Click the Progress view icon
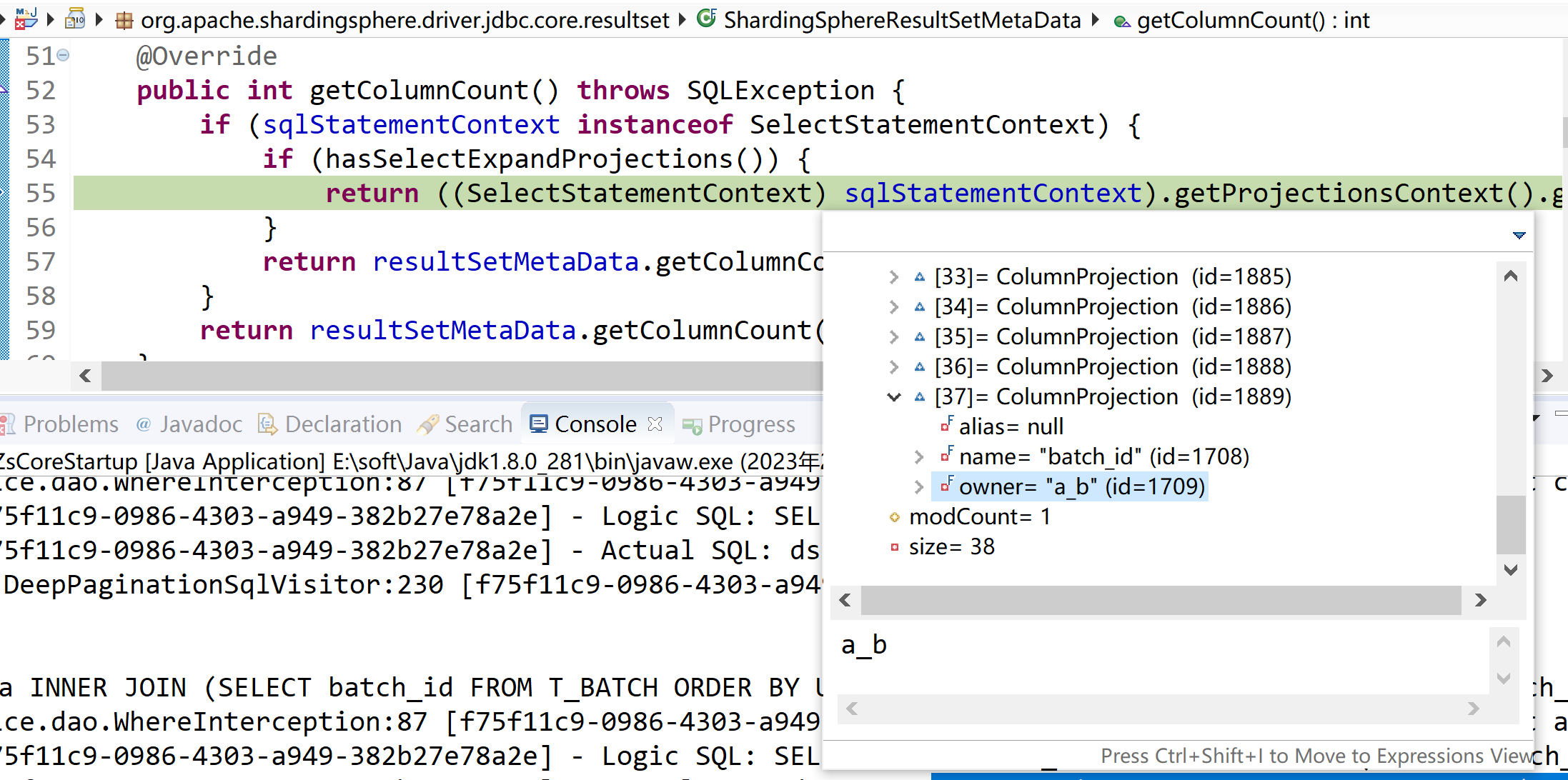This screenshot has width=1568, height=780. 691,424
